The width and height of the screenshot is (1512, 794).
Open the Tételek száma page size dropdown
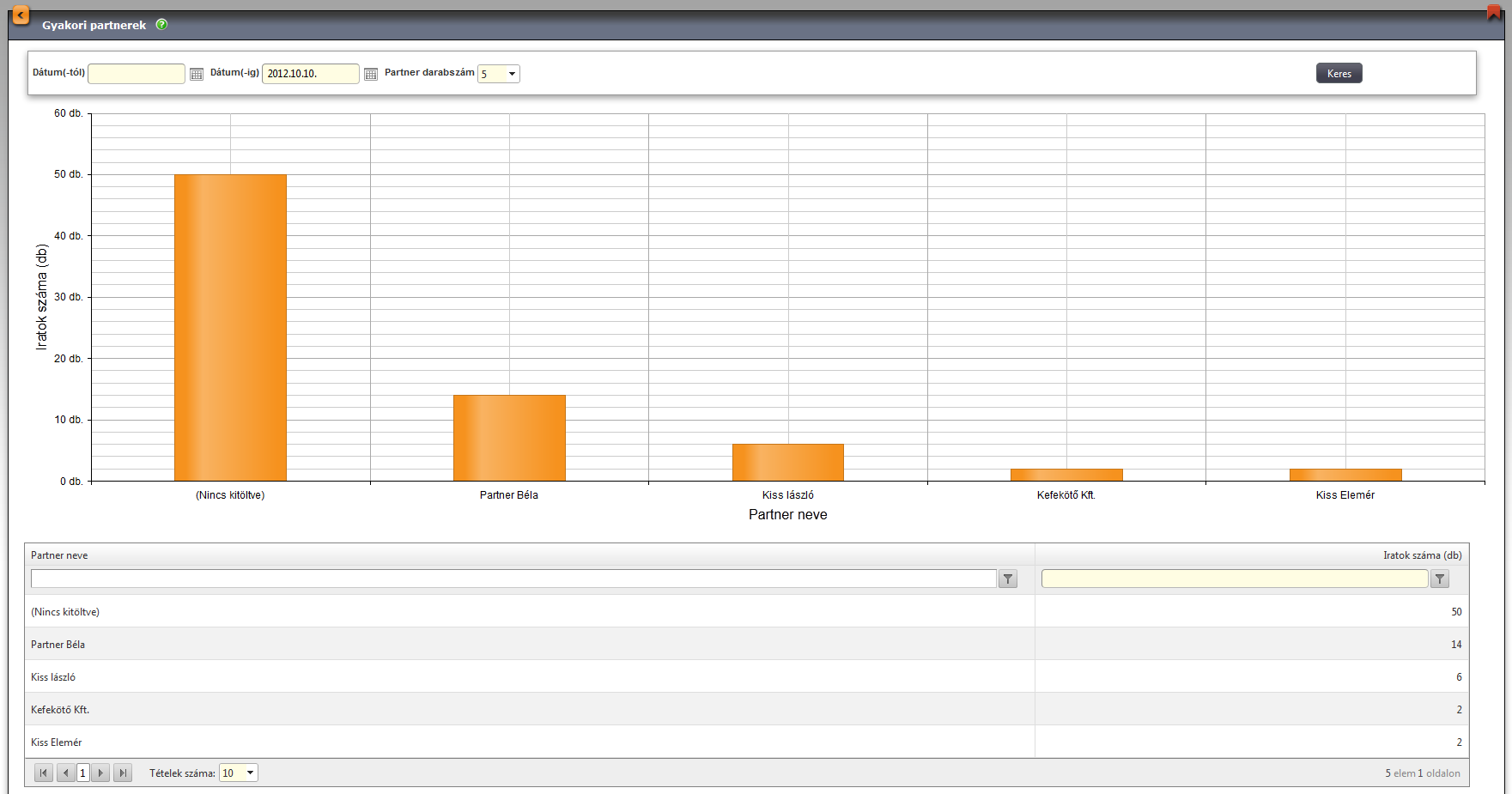pos(239,773)
